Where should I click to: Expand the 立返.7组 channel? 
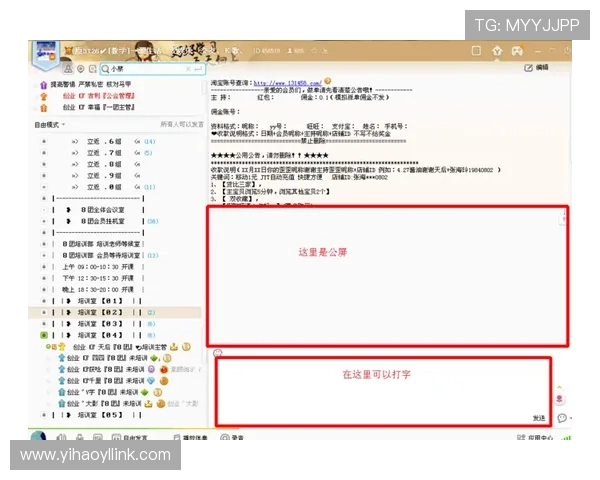click(x=44, y=153)
